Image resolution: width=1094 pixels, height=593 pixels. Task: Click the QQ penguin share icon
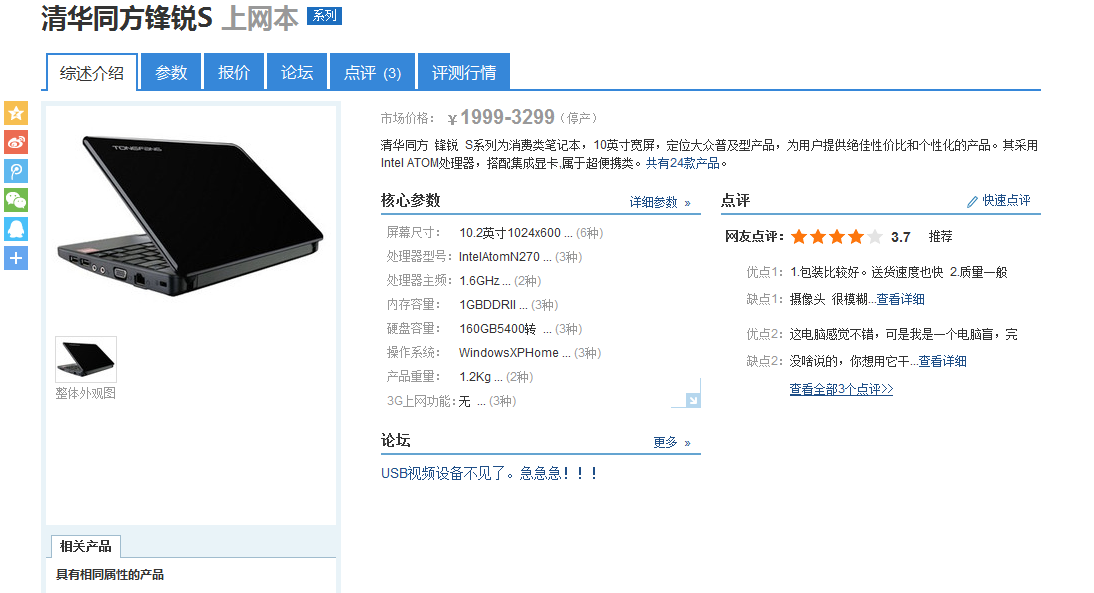click(16, 229)
